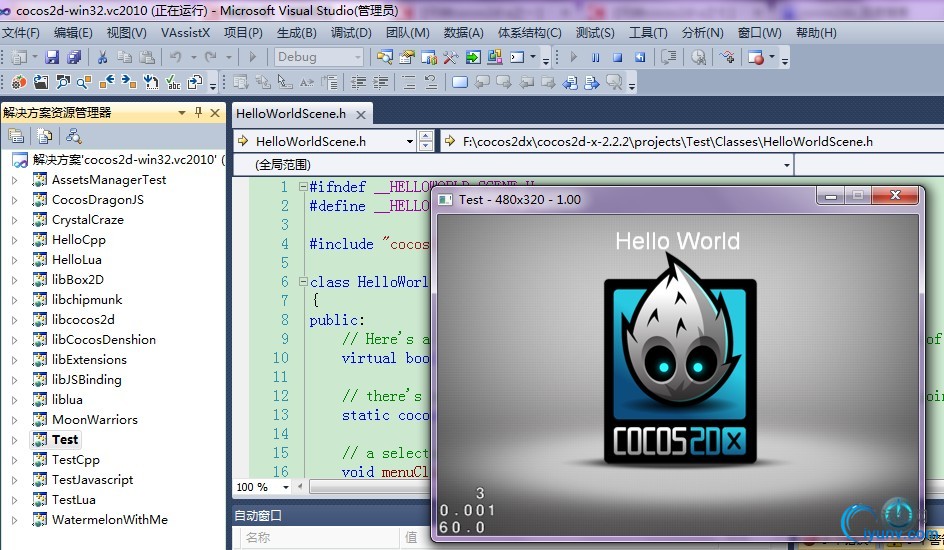Select the TestCpp project
This screenshot has width=944, height=550.
75,460
